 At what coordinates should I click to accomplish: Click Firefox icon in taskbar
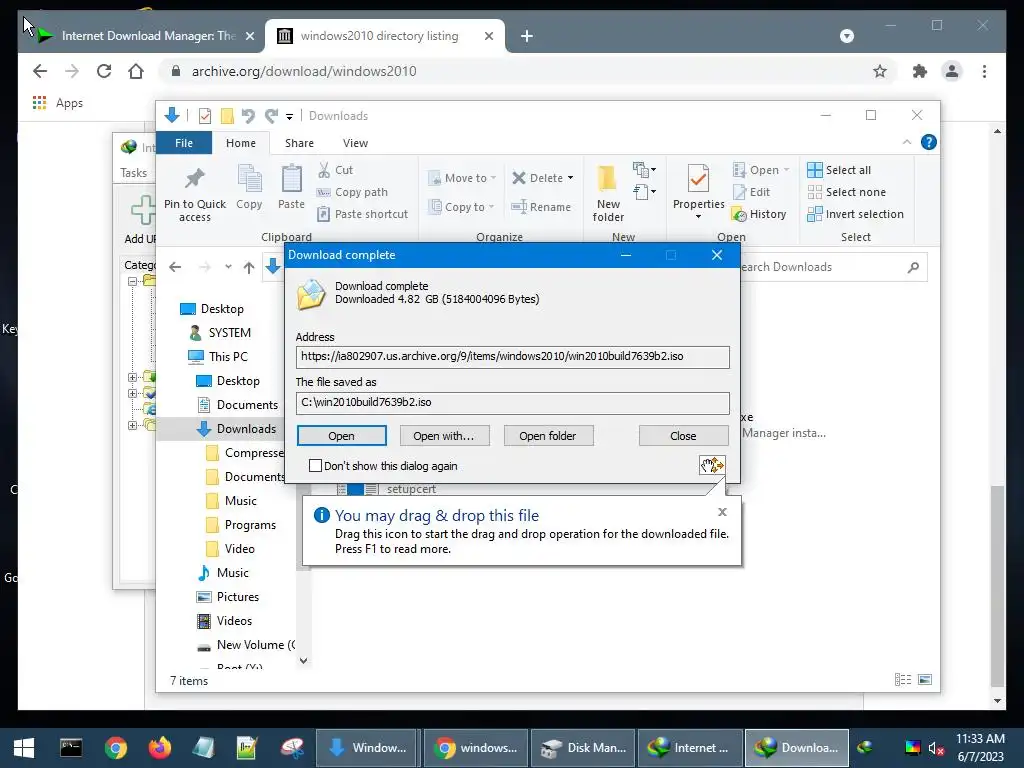tap(159, 748)
